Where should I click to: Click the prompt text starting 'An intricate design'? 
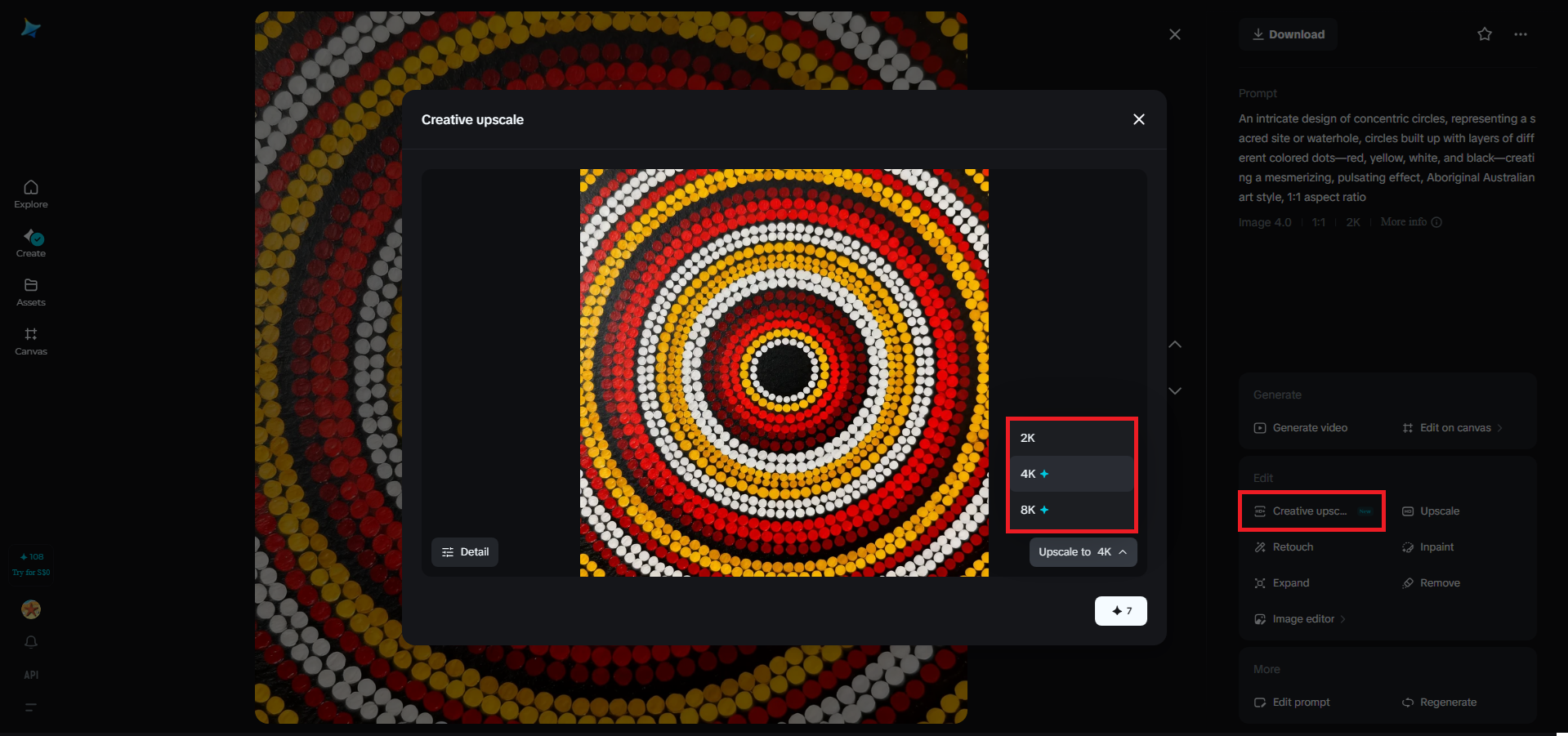1387,158
